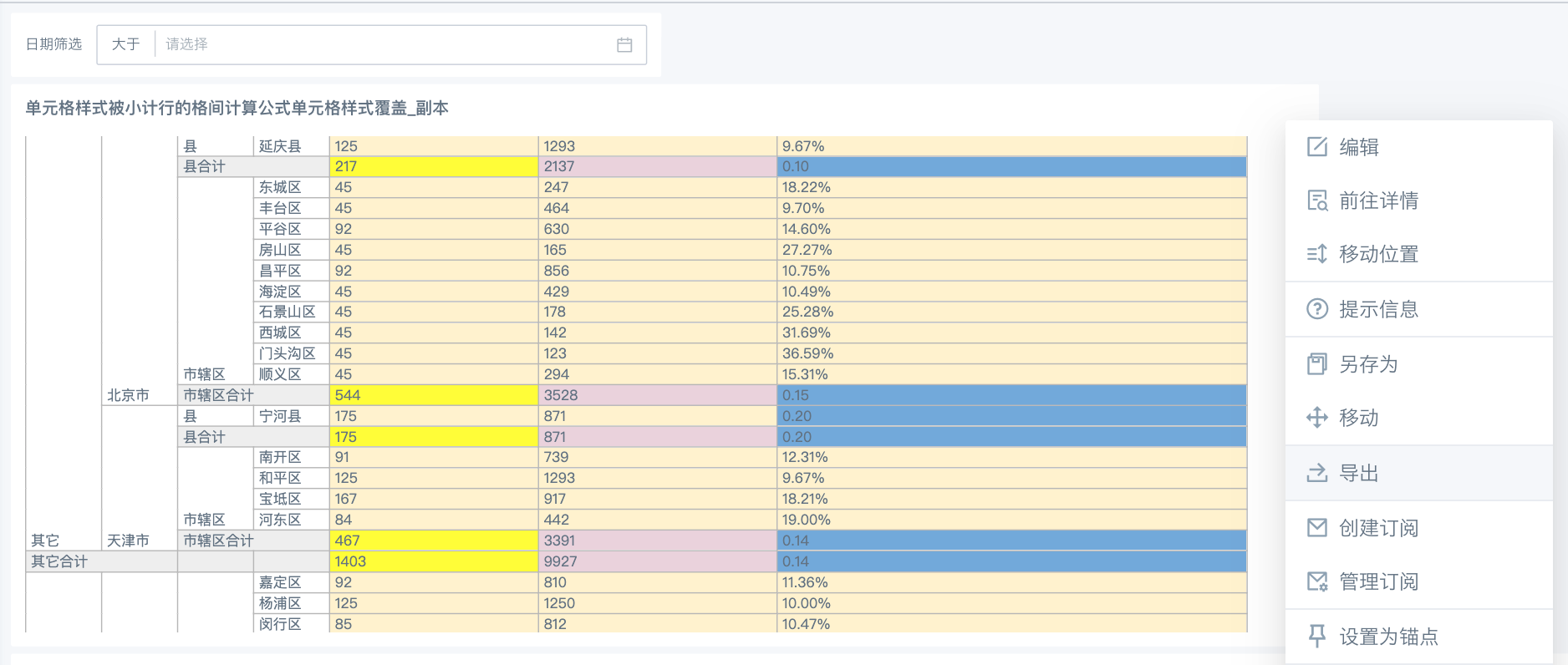Click the Move Position arrows icon
This screenshot has width=1568, height=665.
tap(1316, 254)
